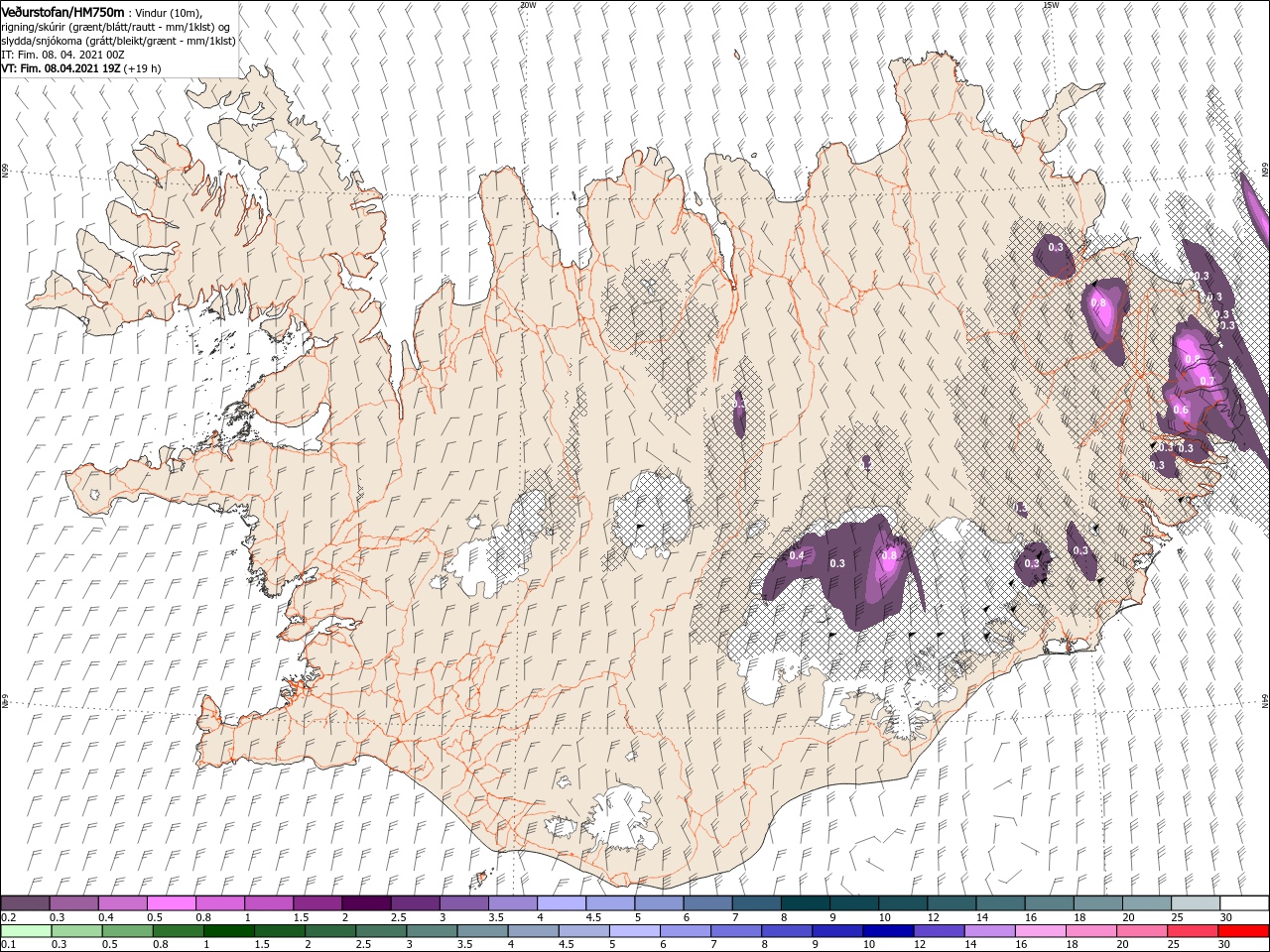Image resolution: width=1270 pixels, height=952 pixels.
Task: Click the red swatch starting at 25, lower row
Action: tap(1191, 931)
